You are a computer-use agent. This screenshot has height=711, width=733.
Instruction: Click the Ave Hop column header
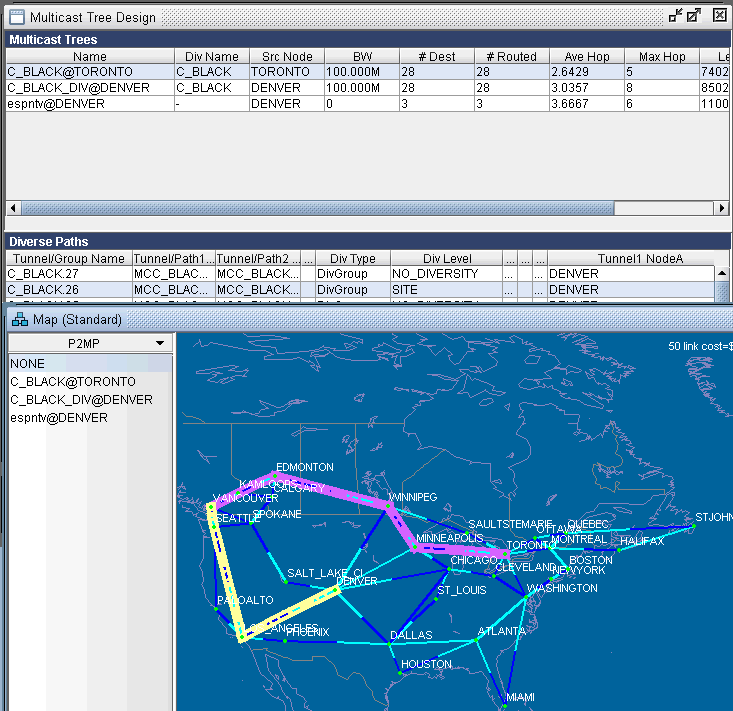[x=587, y=57]
